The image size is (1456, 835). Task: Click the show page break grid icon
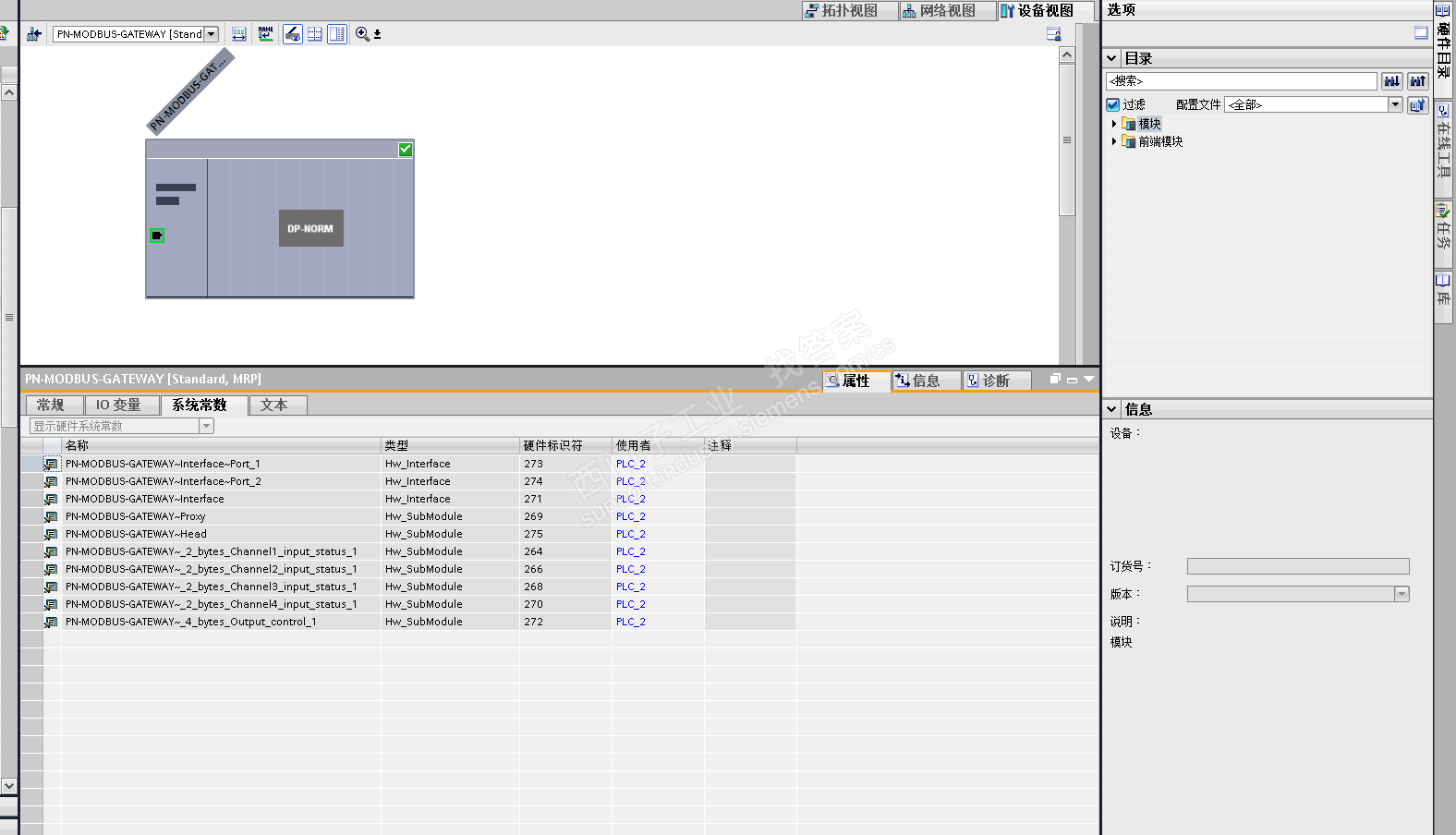(x=315, y=34)
